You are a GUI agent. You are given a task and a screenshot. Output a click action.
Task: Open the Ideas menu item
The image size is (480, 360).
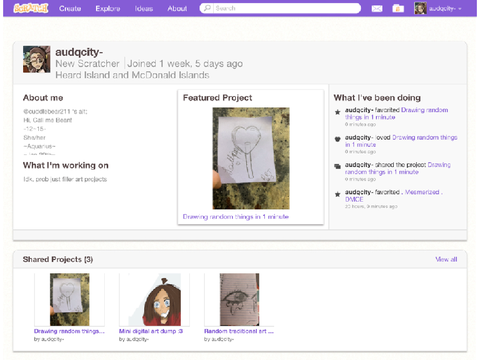coord(144,8)
